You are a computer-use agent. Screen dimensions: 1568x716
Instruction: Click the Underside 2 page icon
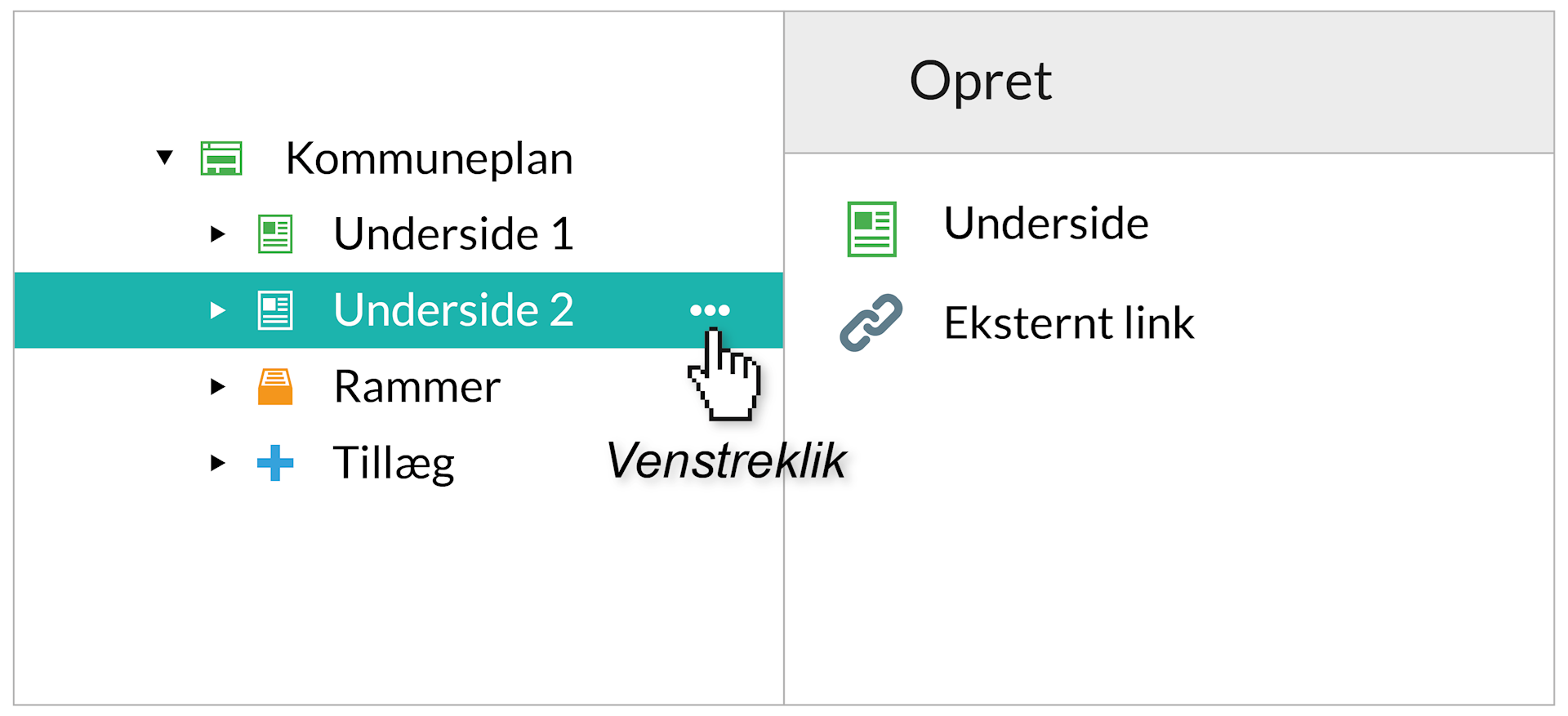[x=275, y=310]
